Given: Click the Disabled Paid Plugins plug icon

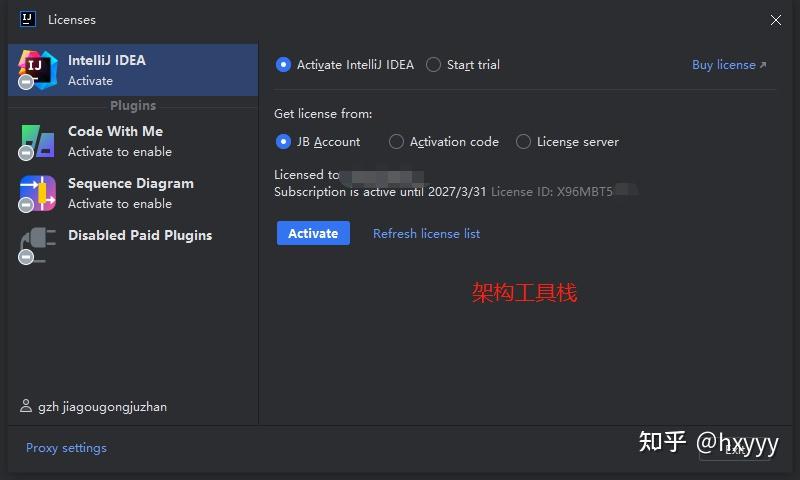Looking at the screenshot, I should (x=37, y=245).
